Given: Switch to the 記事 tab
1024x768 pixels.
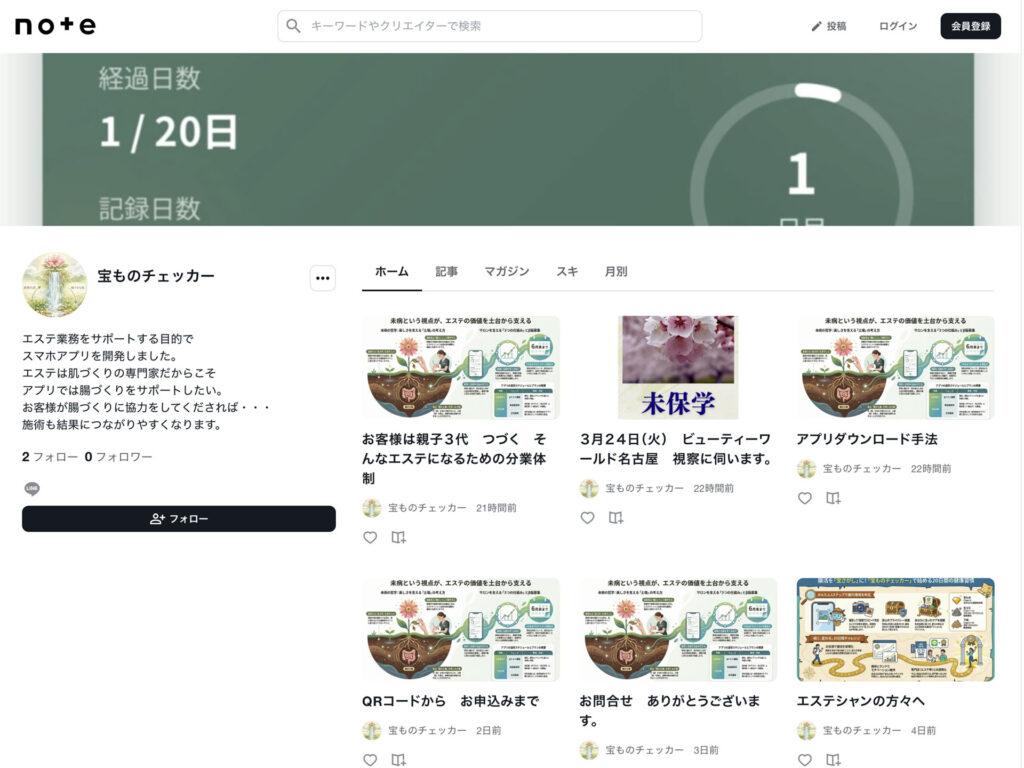Looking at the screenshot, I should pos(447,271).
